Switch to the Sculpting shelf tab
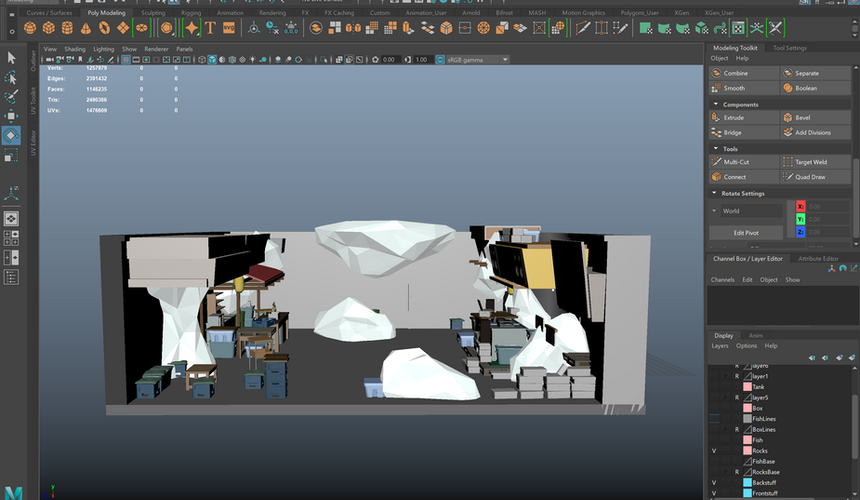Image resolution: width=860 pixels, height=500 pixels. pos(153,13)
